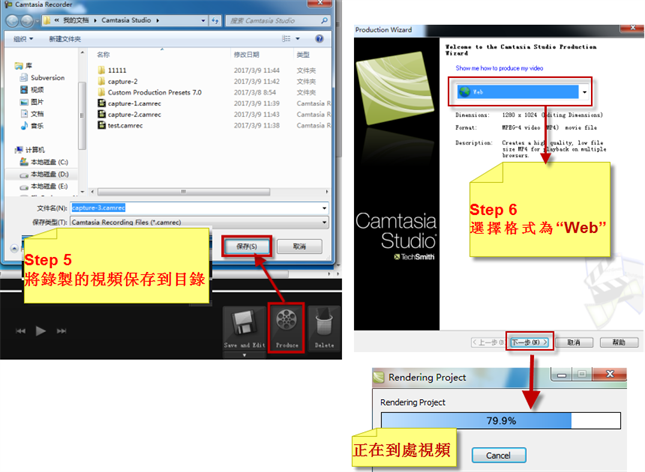
Task: Click the Save and Edit floppy icon
Action: (242, 323)
